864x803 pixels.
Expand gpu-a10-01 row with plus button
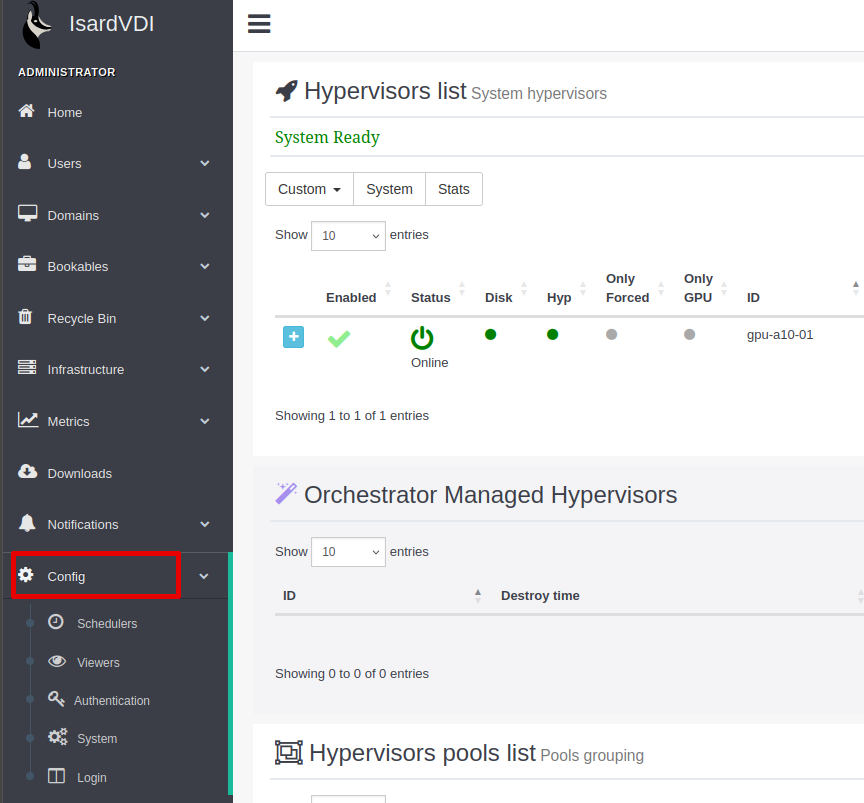coord(293,337)
